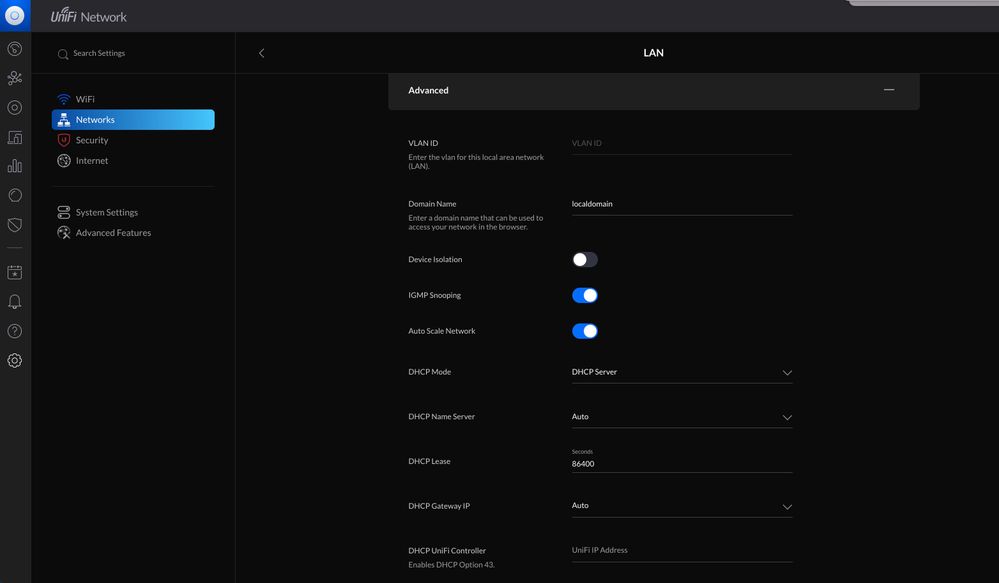Enable Device Isolation
999x583 pixels.
[x=584, y=259]
